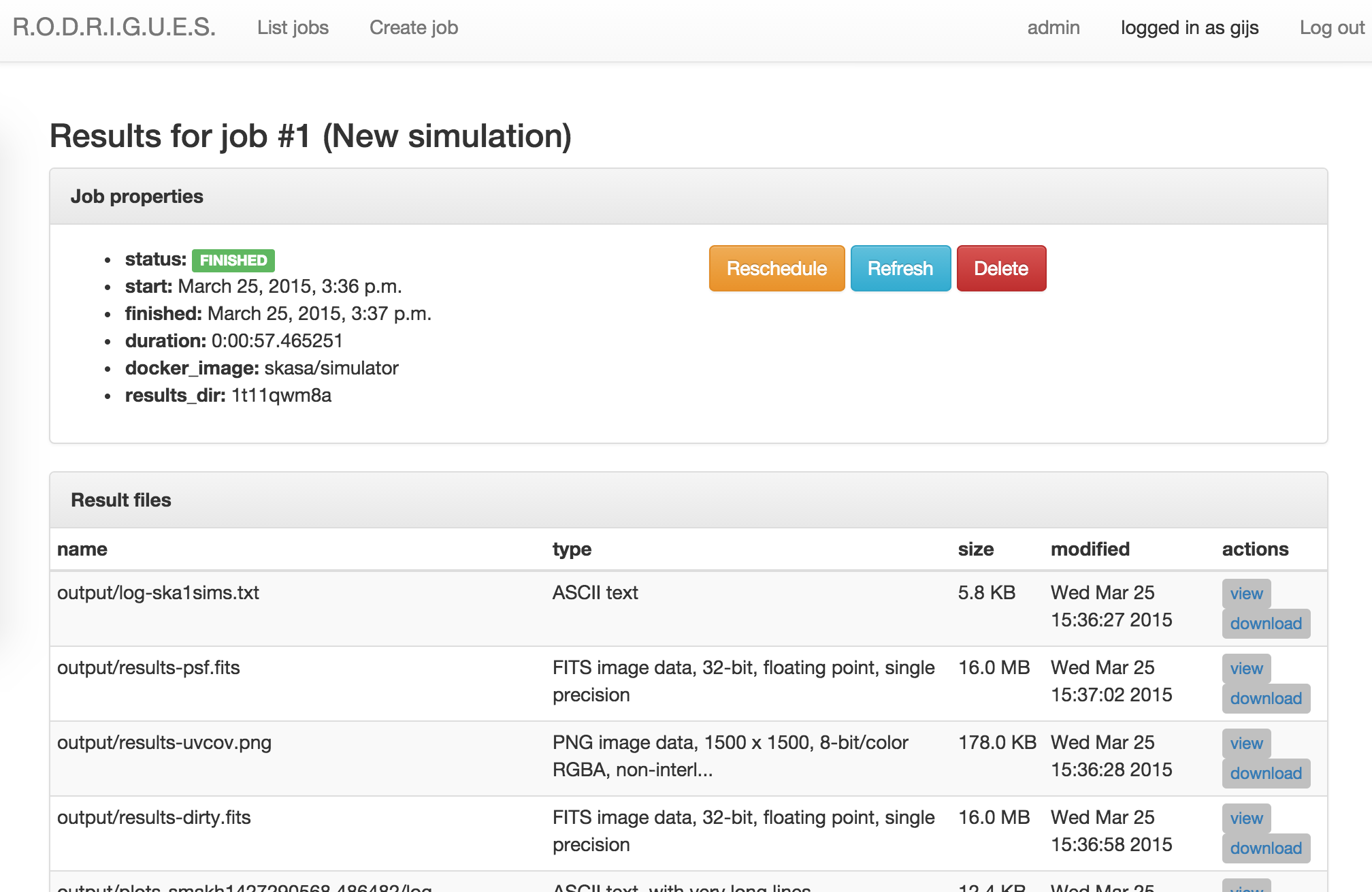Viewport: 1372px width, 892px height.
Task: View the log-ska1sims.txt file
Action: [1245, 594]
